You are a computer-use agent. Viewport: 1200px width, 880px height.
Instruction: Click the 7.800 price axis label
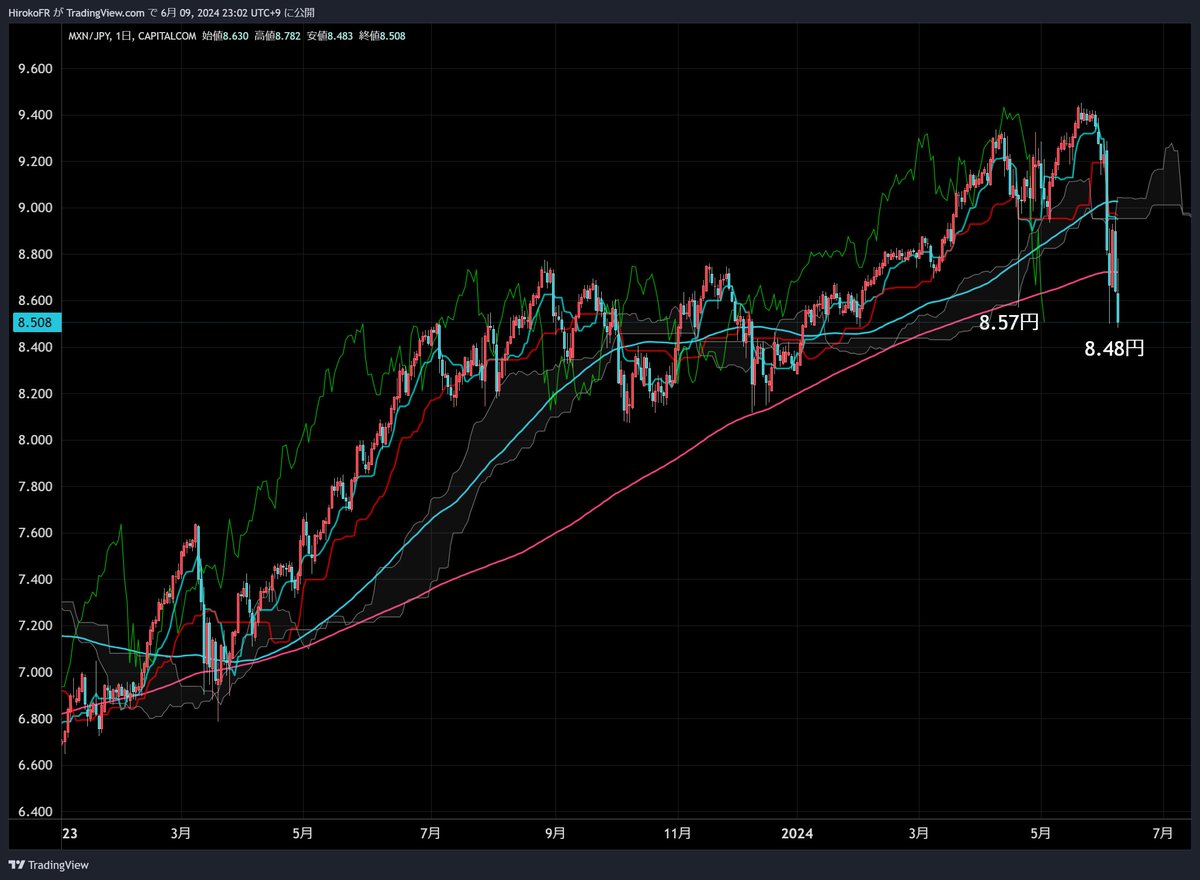point(34,487)
